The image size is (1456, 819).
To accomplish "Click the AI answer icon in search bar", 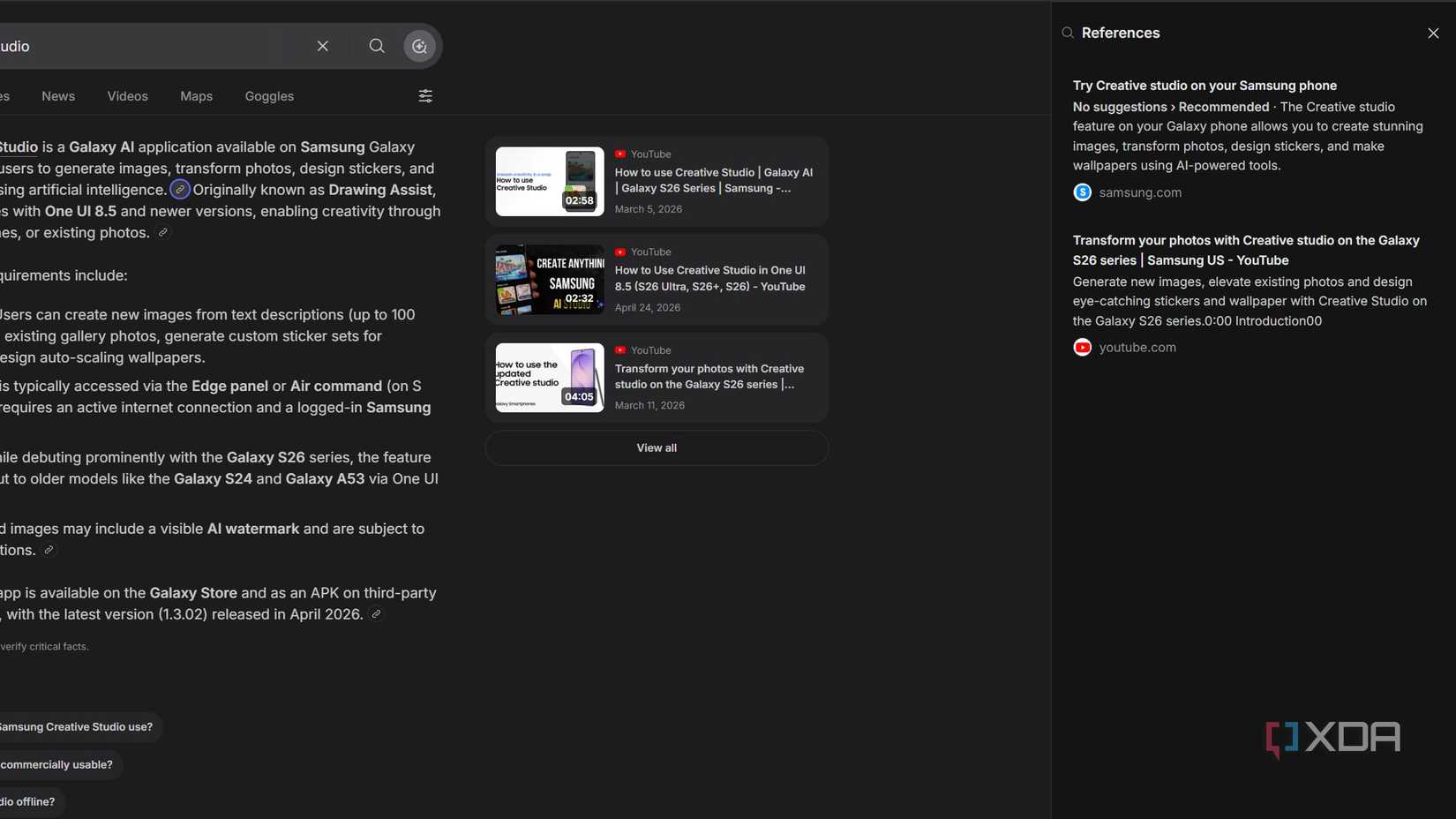I will 420,46.
